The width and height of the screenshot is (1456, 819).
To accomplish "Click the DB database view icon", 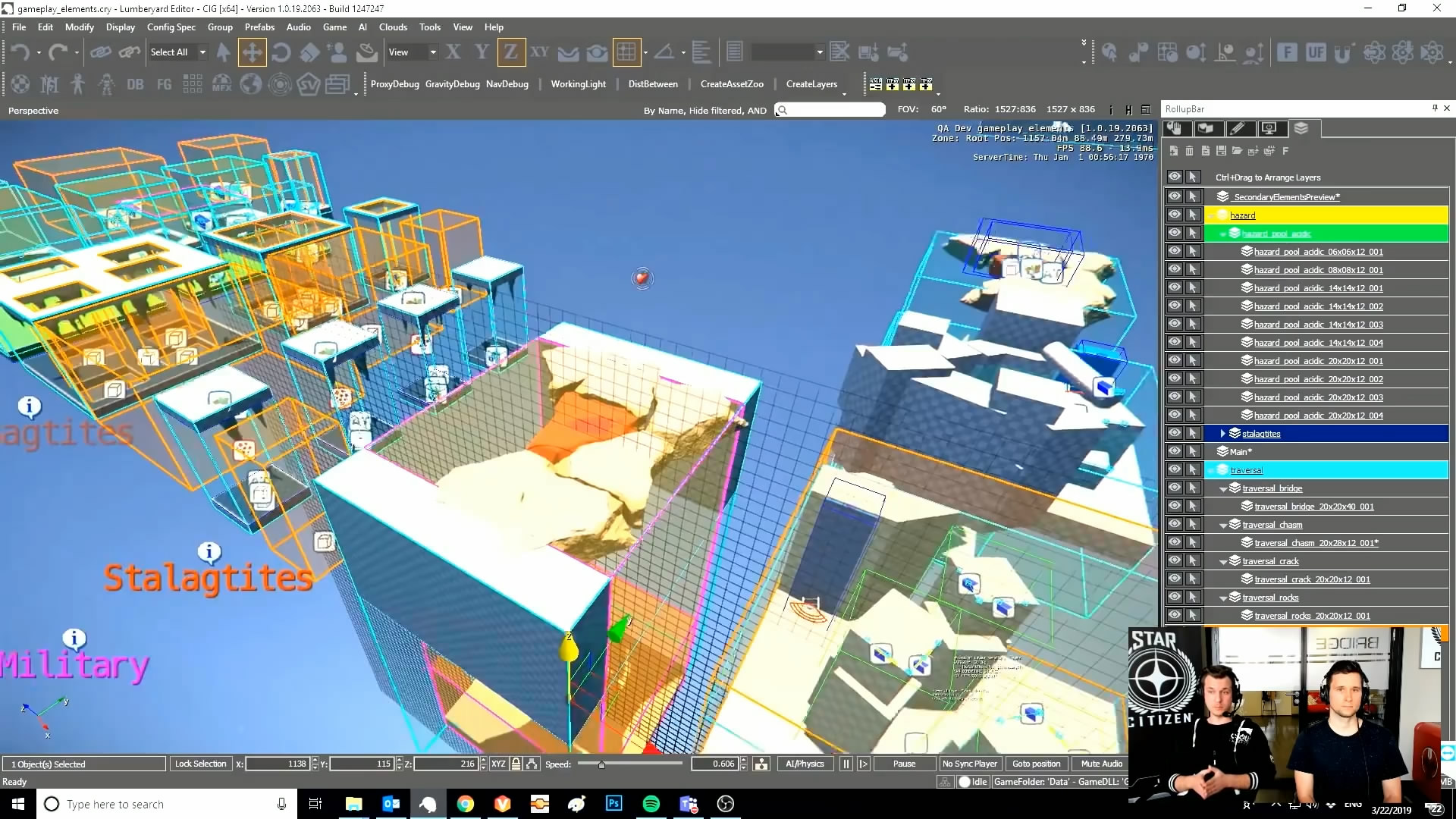I will 135,84.
